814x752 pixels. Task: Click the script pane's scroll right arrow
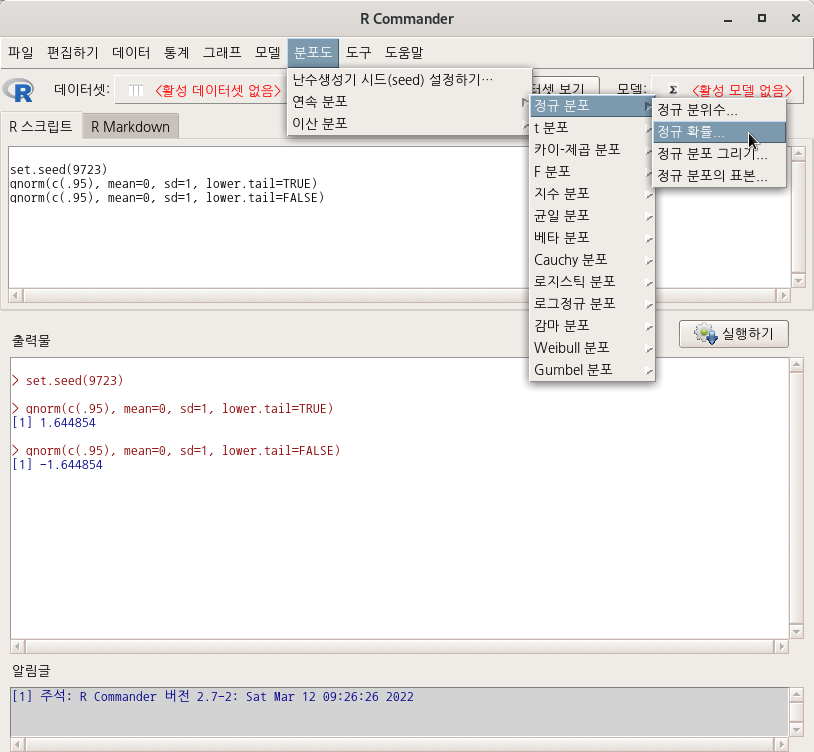[x=783, y=296]
